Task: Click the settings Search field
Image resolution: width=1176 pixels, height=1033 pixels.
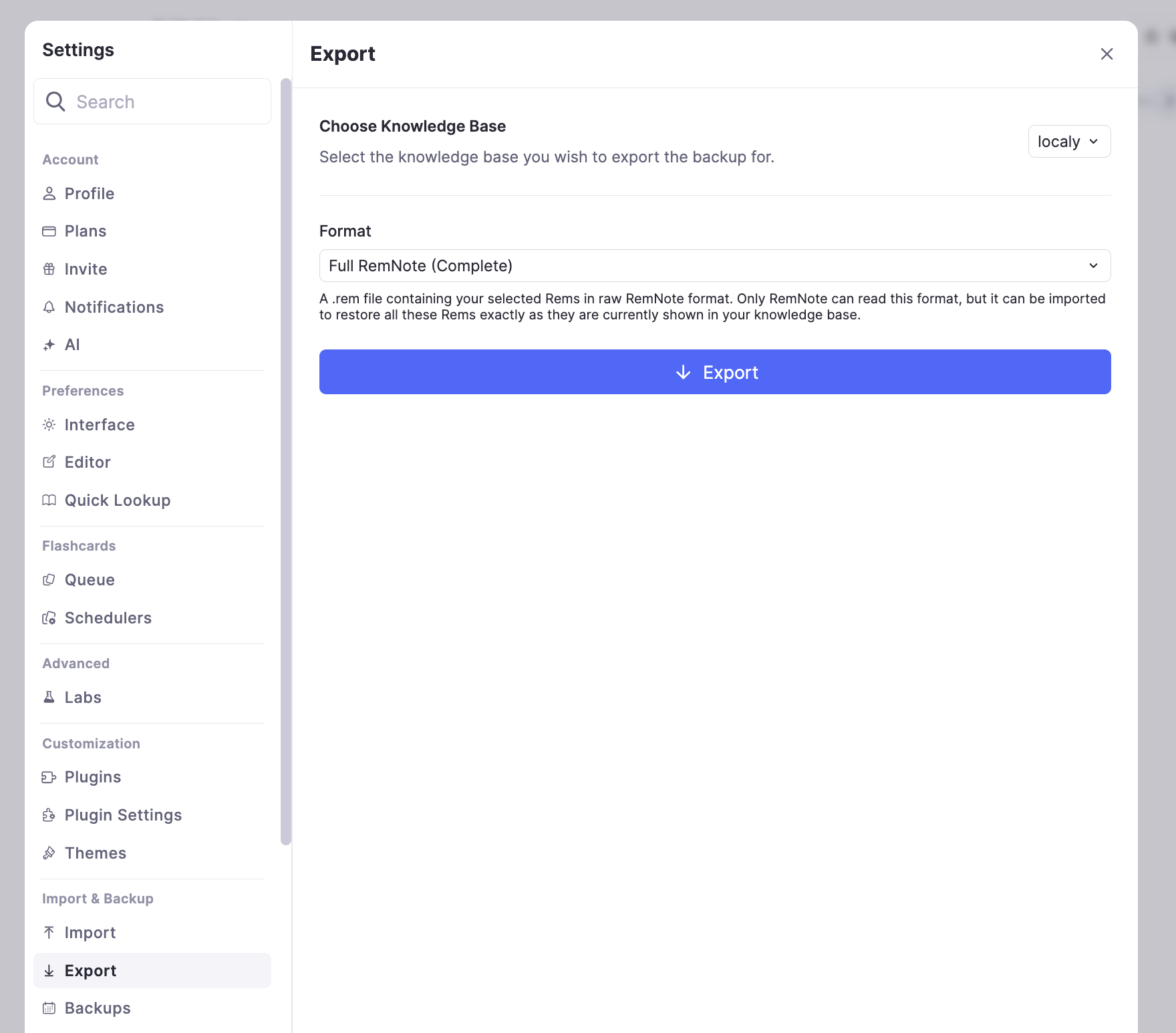Action: [x=152, y=102]
